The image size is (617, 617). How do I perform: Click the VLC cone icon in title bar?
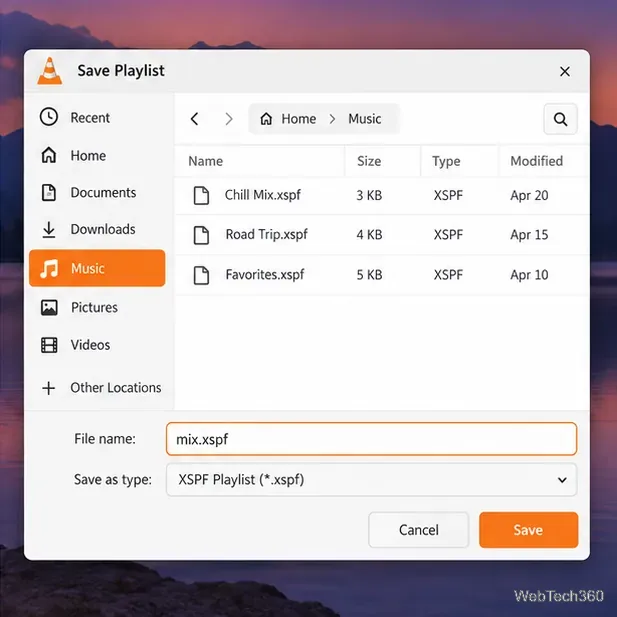click(50, 71)
